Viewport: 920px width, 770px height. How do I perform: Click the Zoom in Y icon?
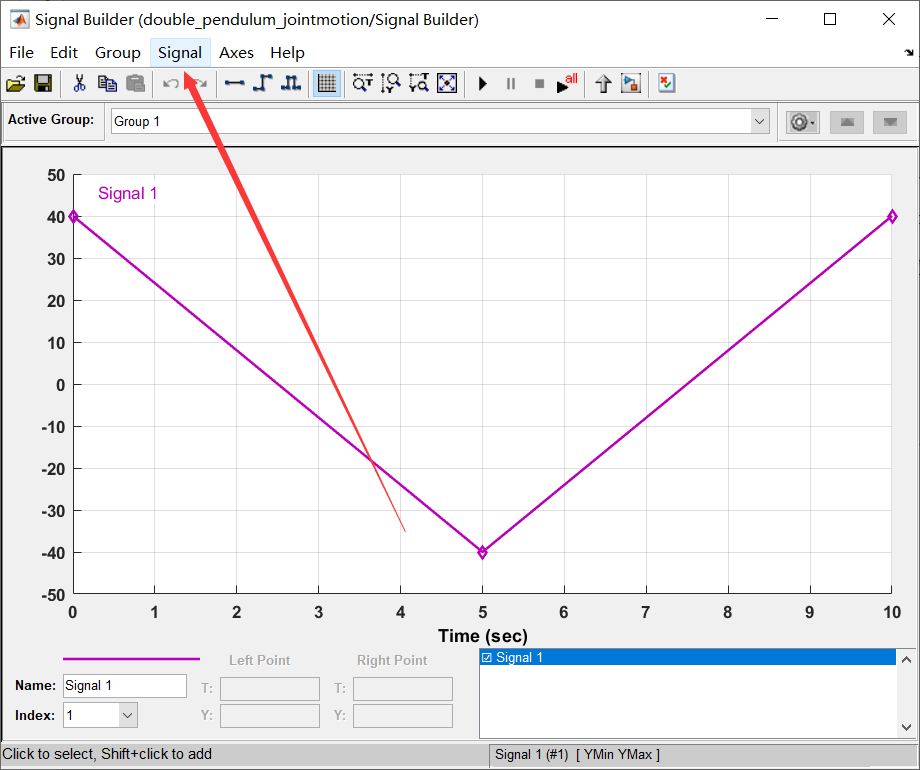coord(391,84)
